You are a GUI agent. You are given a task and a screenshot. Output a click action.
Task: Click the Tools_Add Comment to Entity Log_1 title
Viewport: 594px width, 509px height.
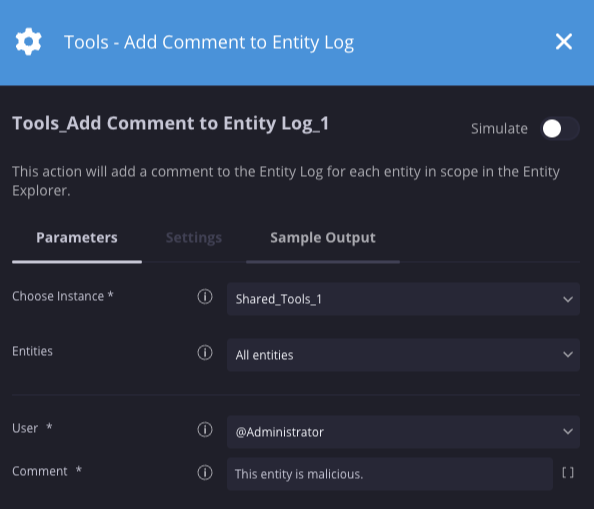point(170,123)
